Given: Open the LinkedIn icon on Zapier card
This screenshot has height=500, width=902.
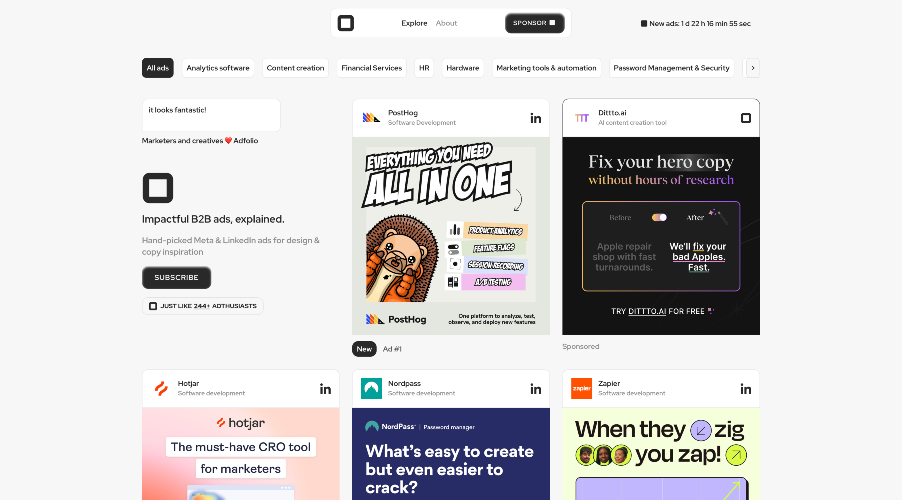Looking at the screenshot, I should [746, 389].
